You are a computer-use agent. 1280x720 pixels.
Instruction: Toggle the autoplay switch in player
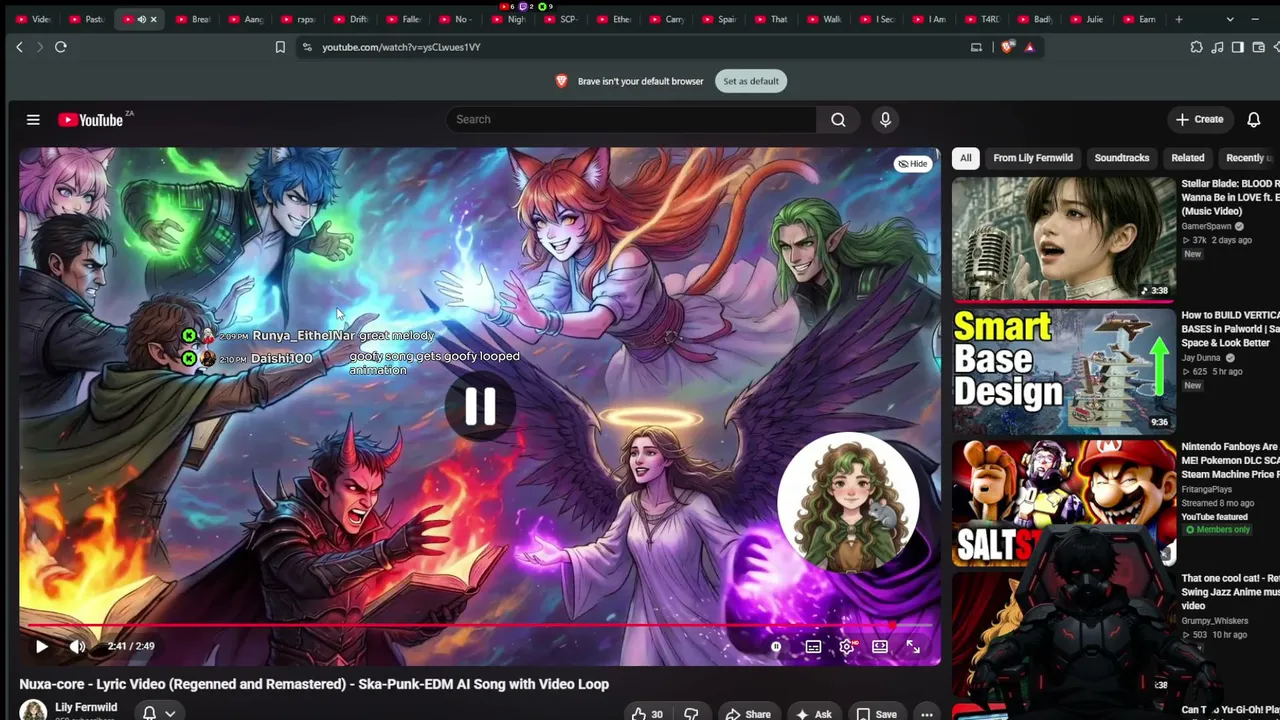click(776, 647)
